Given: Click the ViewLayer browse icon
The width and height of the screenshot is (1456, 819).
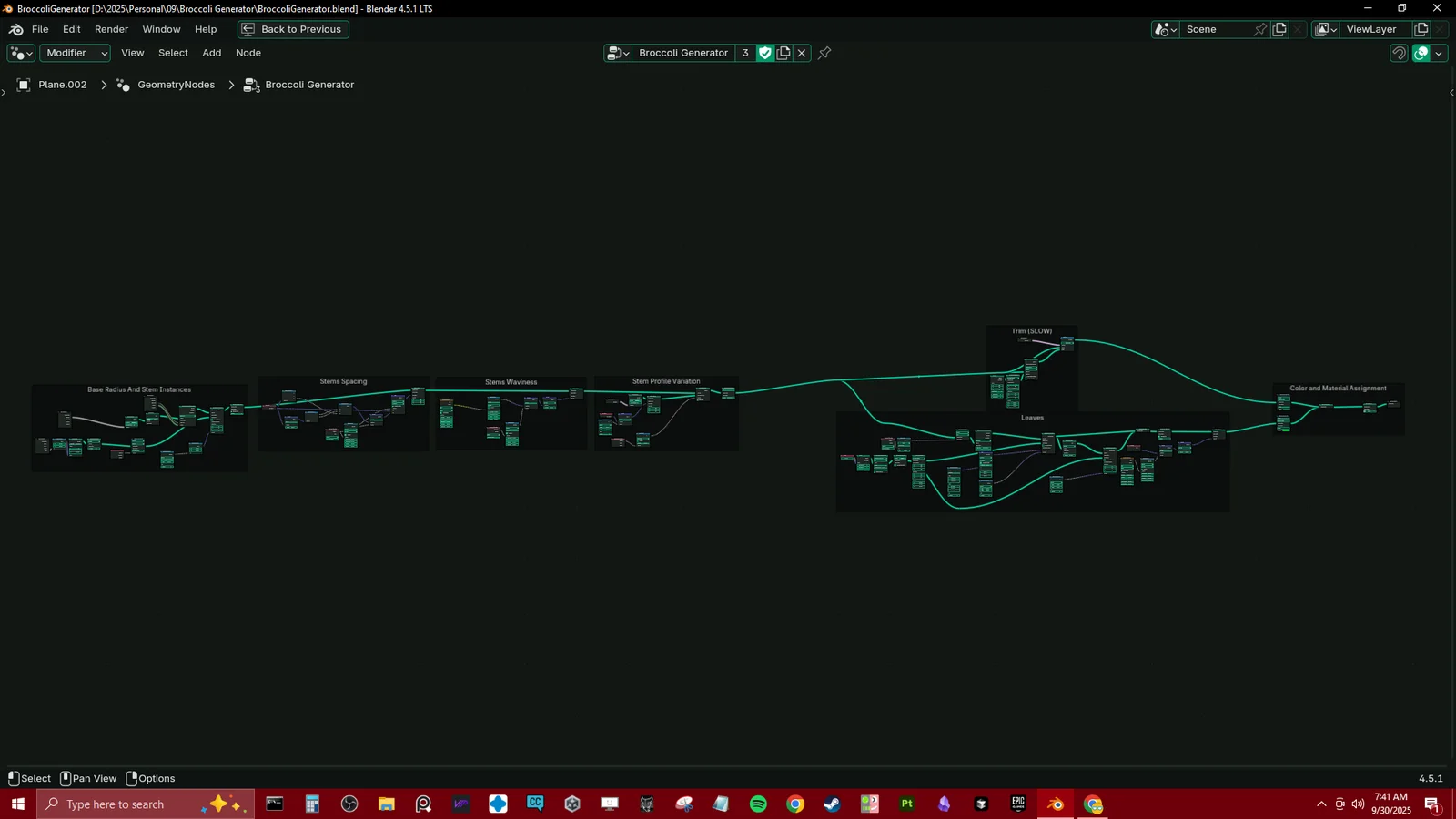Looking at the screenshot, I should [1324, 29].
